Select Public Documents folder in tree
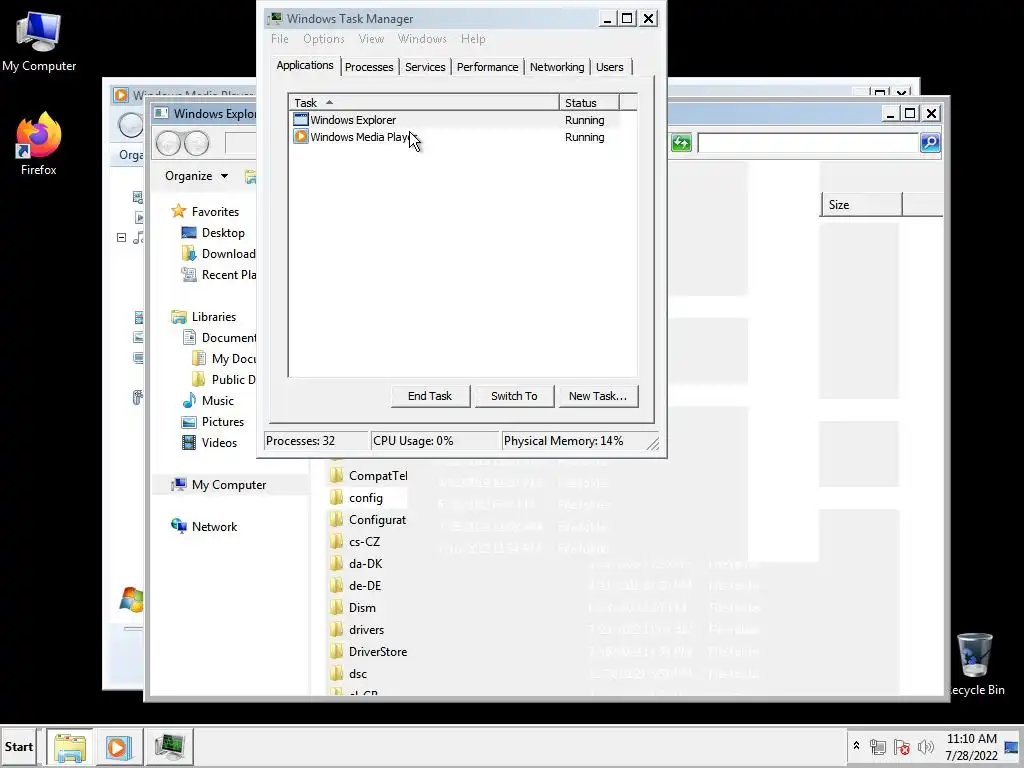Screen dimensions: 1024x768 [x=224, y=379]
